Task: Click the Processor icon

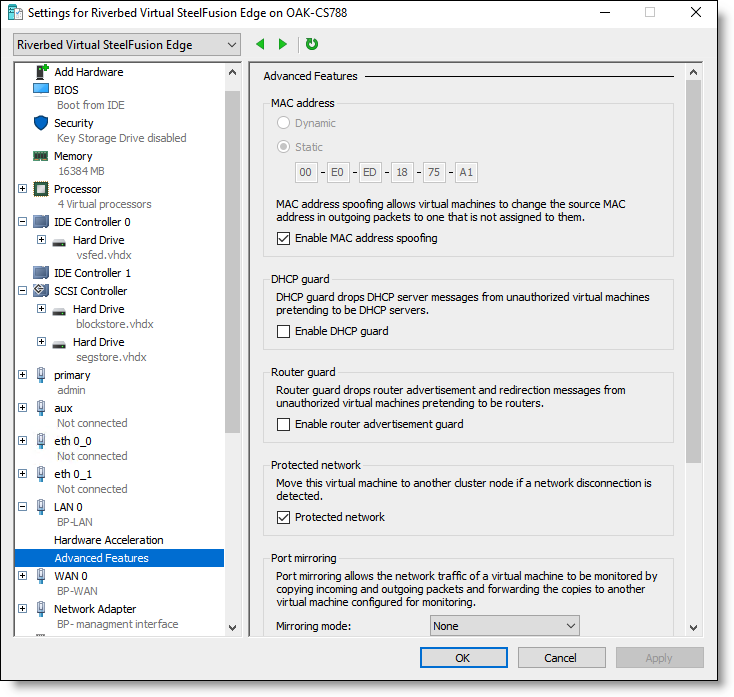Action: [x=41, y=189]
